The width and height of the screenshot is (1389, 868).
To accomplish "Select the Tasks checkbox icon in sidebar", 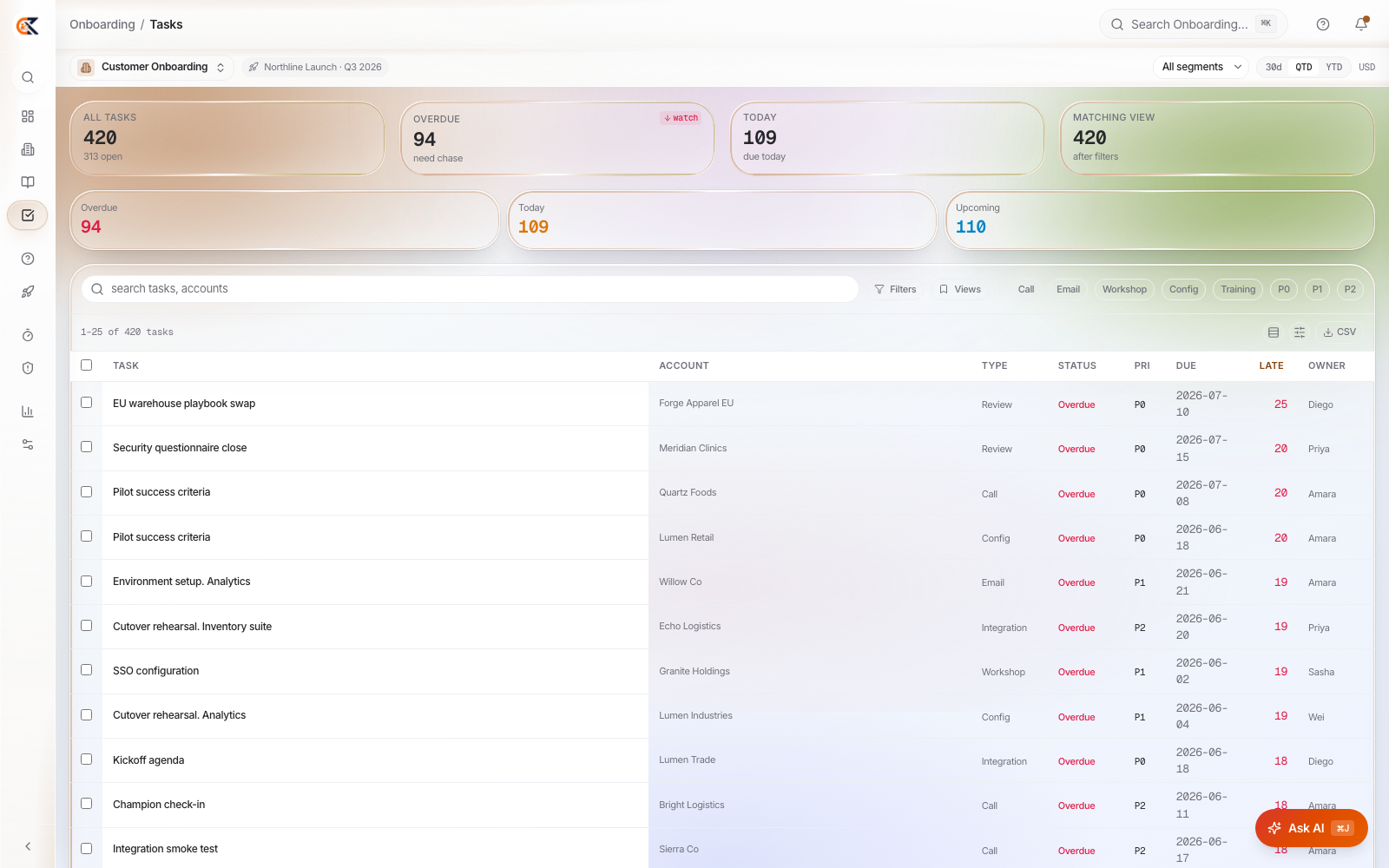I will pos(28,215).
